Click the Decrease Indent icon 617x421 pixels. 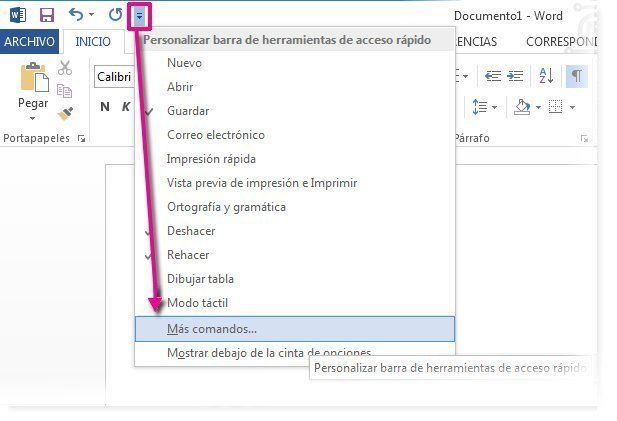click(x=492, y=76)
